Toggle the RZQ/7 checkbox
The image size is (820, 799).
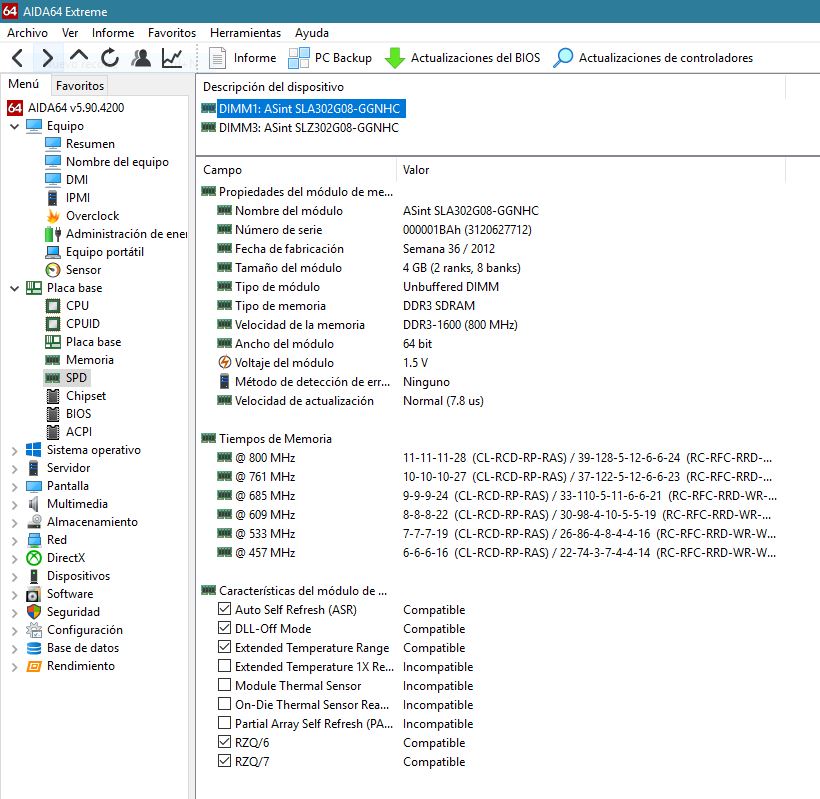coord(224,762)
